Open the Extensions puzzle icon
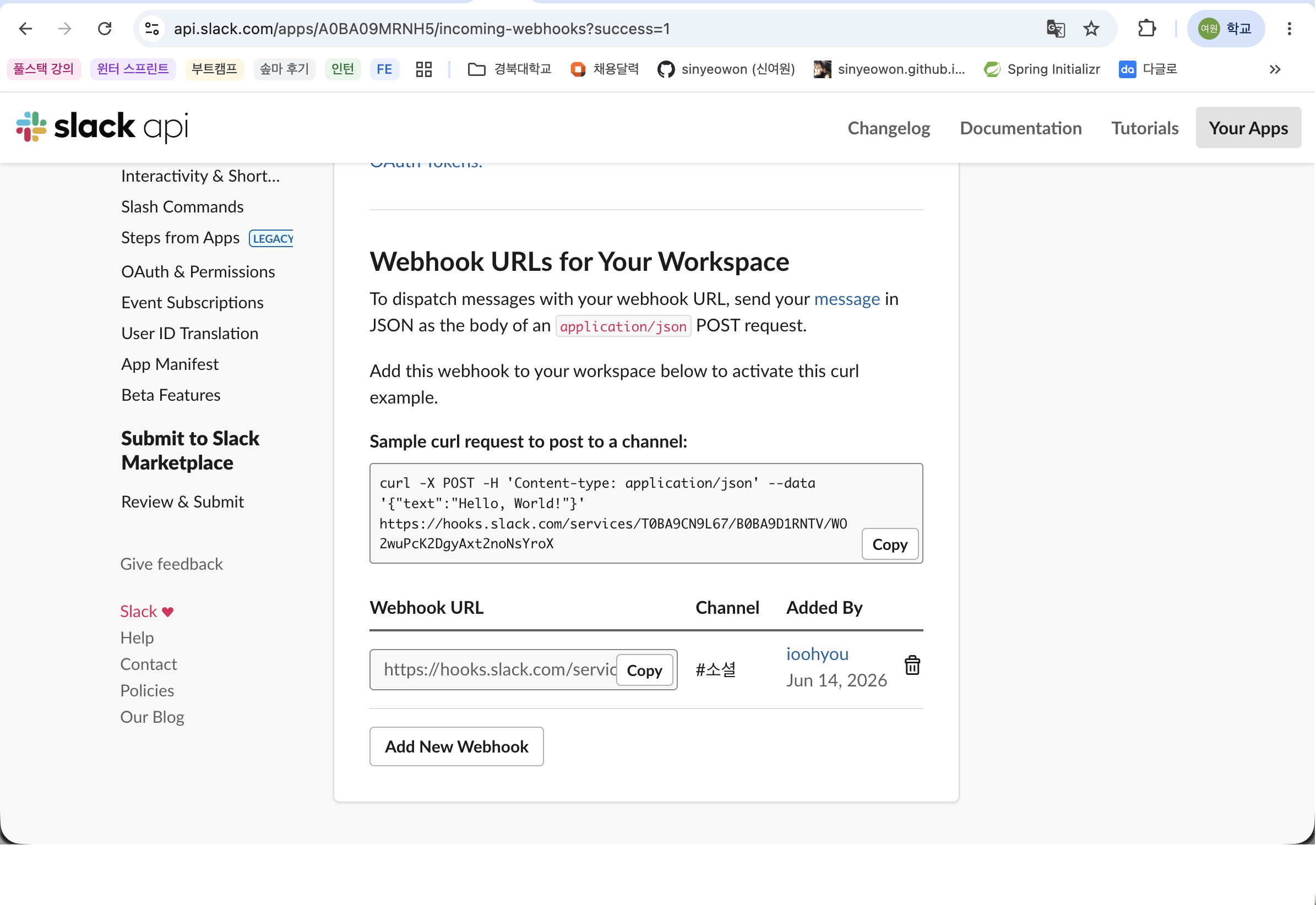1316x905 pixels. click(x=1147, y=29)
